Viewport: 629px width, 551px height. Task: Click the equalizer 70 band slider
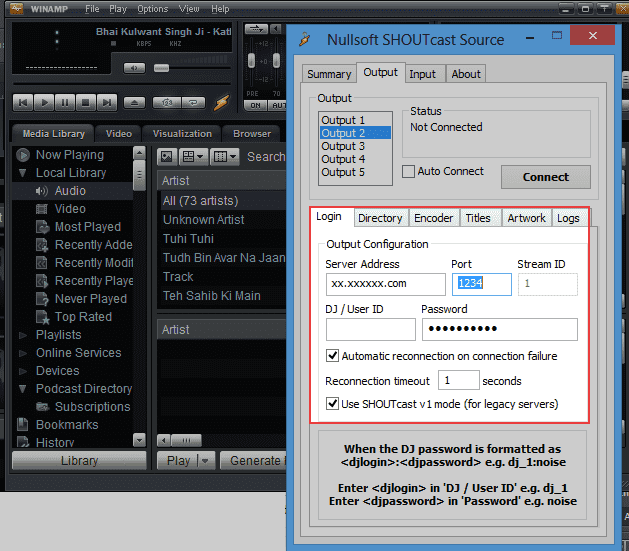(x=276, y=61)
